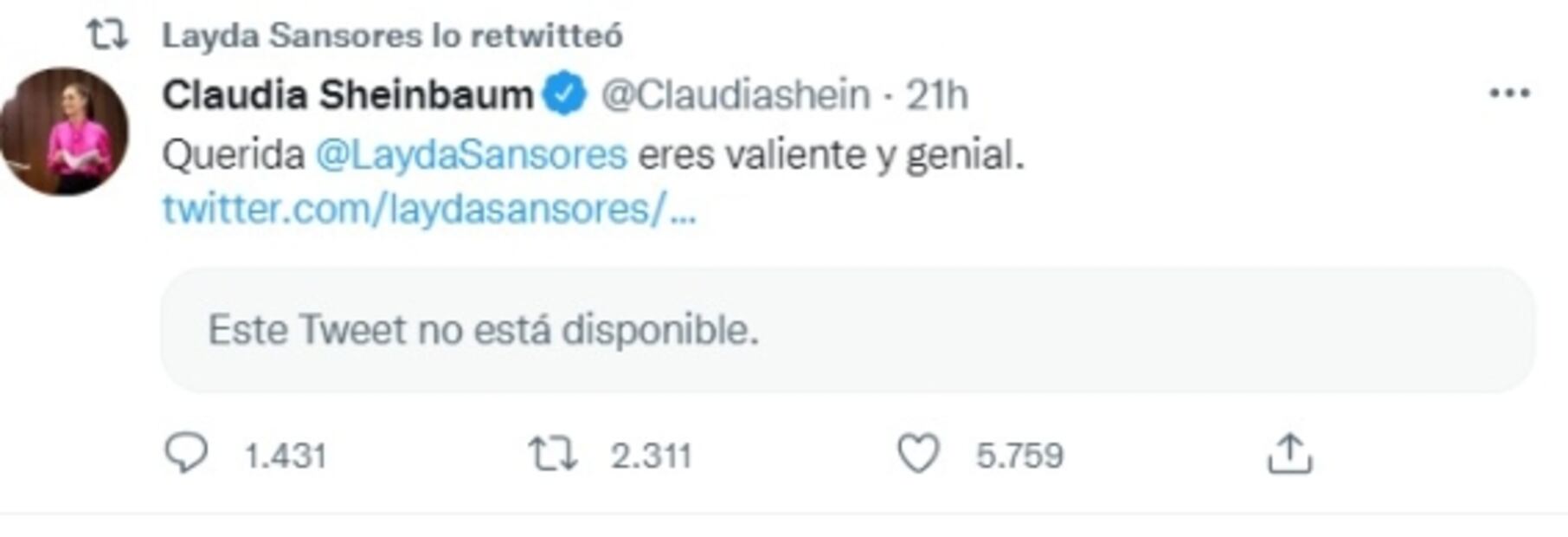Click the blue verified badge
Viewport: 1568px width, 537px height.
(565, 94)
